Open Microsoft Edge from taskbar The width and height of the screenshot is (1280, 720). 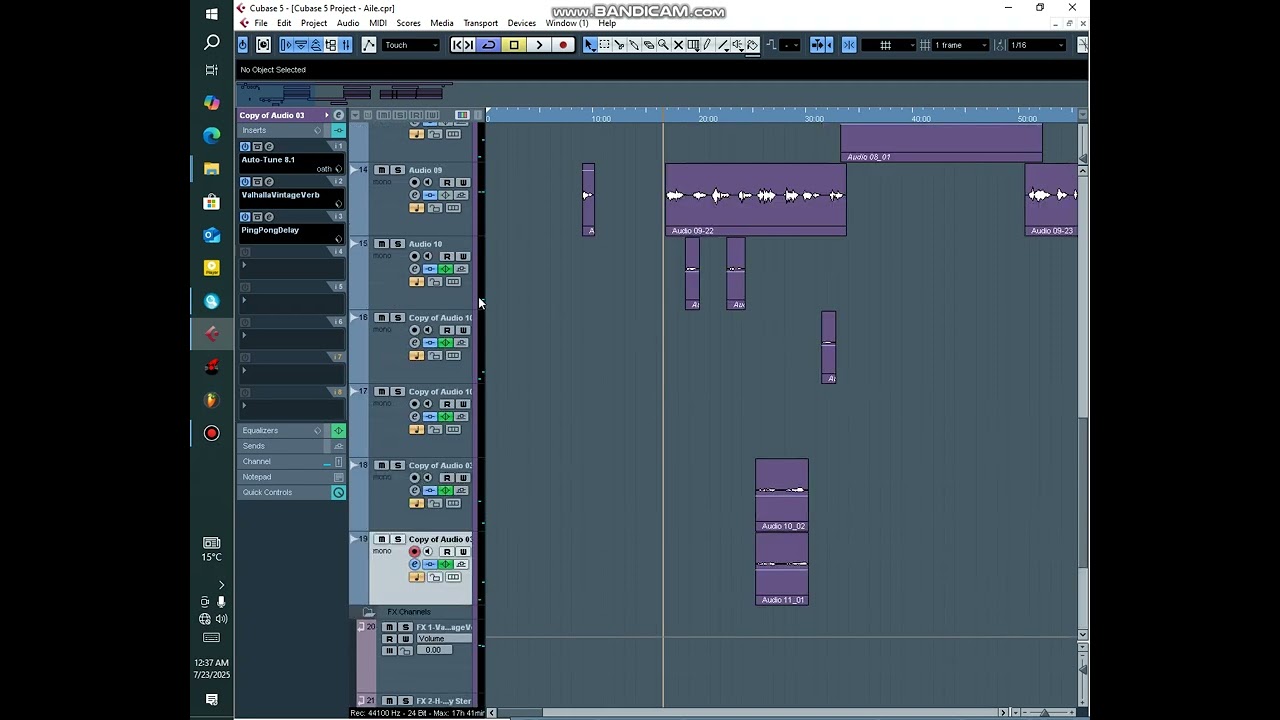[212, 136]
